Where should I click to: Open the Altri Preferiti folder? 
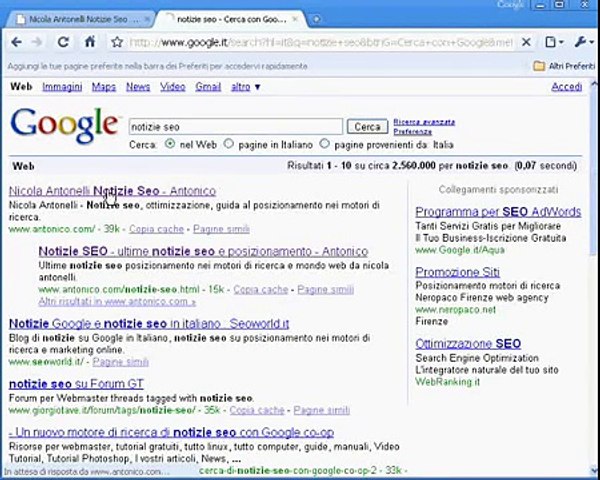click(564, 66)
